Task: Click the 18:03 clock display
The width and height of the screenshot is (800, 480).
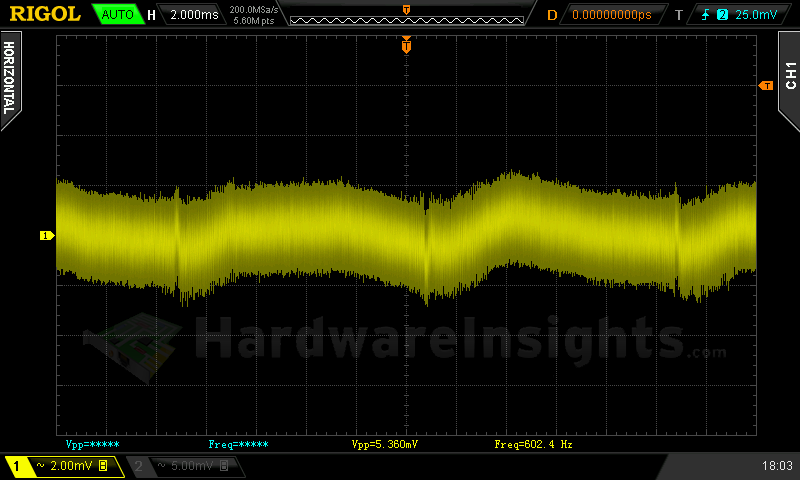Action: (776, 466)
